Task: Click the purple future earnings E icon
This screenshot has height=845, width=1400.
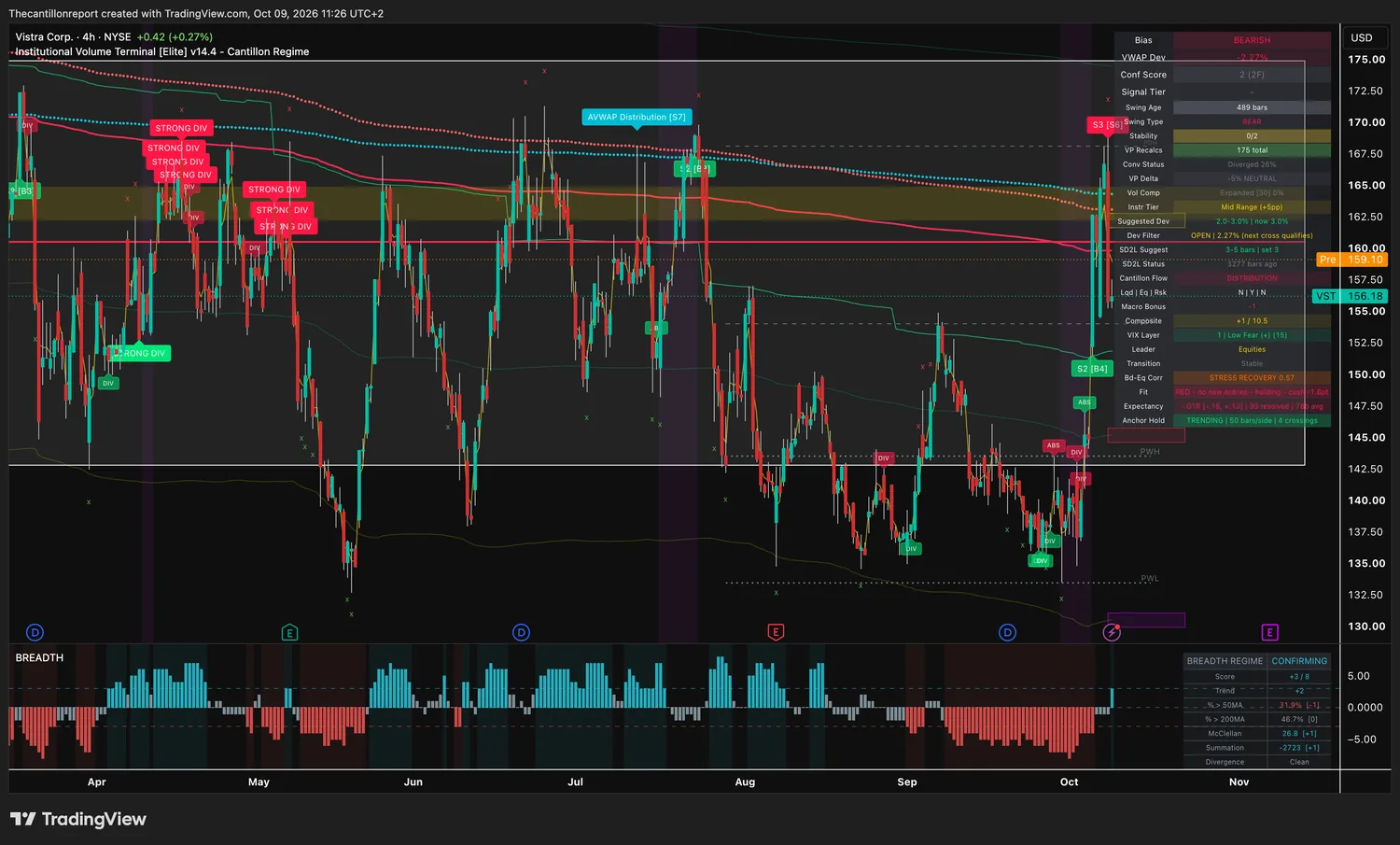Action: (x=1269, y=632)
